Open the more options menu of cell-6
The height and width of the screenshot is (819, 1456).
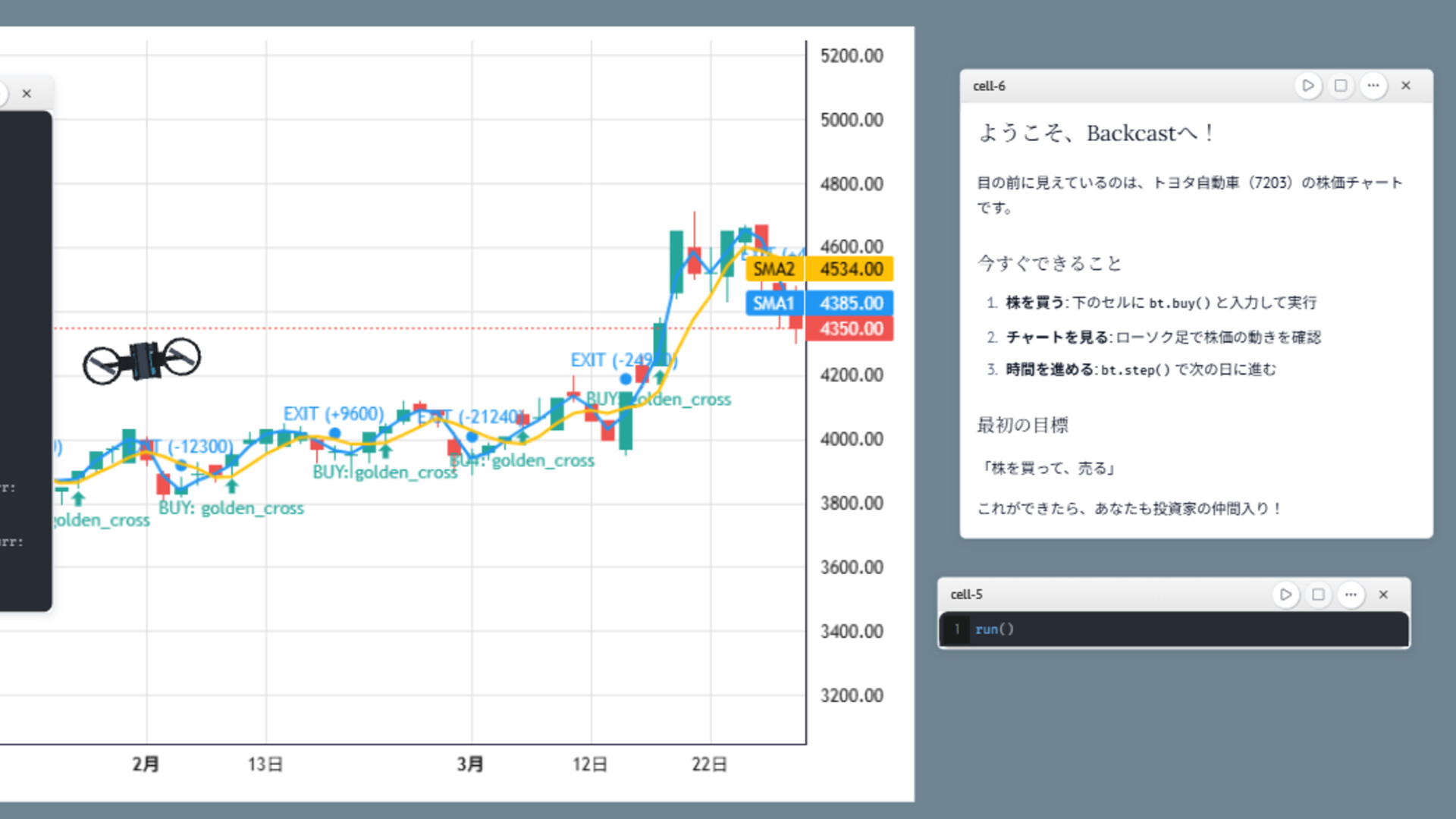(x=1373, y=86)
